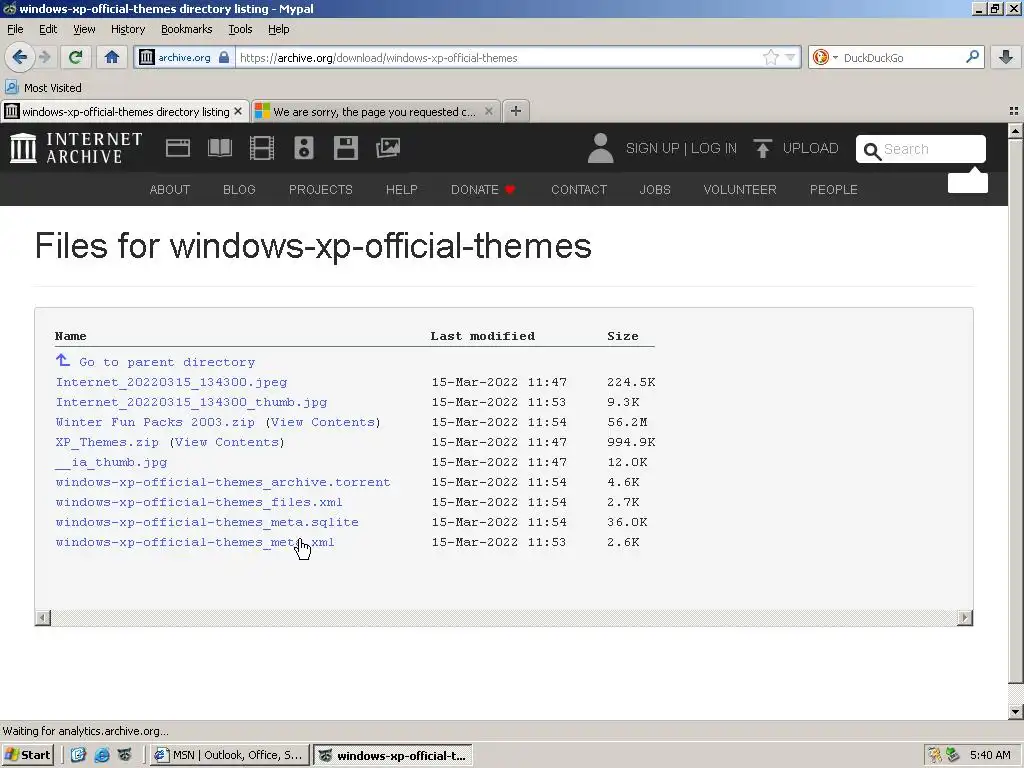Open the Bookmarks menu
The height and width of the screenshot is (768, 1024).
pyautogui.click(x=186, y=29)
